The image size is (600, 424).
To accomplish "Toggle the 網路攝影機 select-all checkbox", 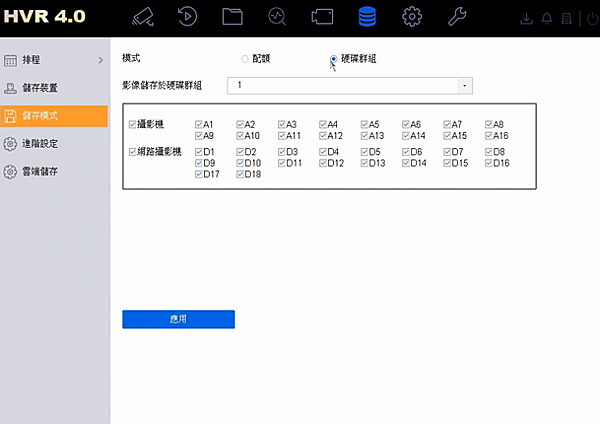I will click(132, 152).
